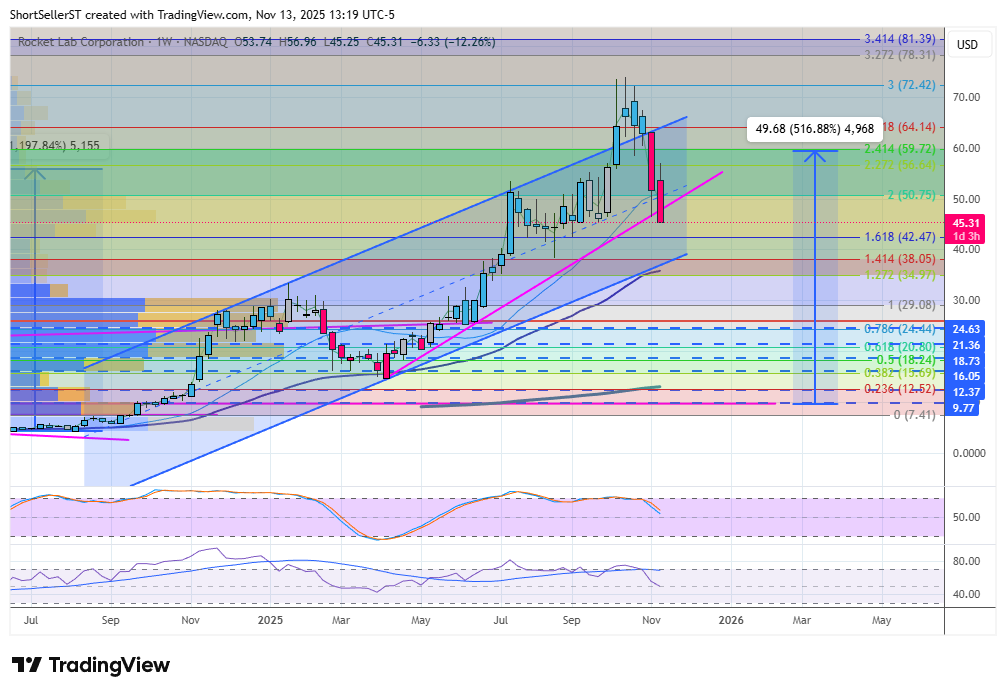Viewport: 1006px width, 695px height.
Task: Click the 1,197.84%) 5,155 measurement label
Action: pyautogui.click(x=56, y=146)
